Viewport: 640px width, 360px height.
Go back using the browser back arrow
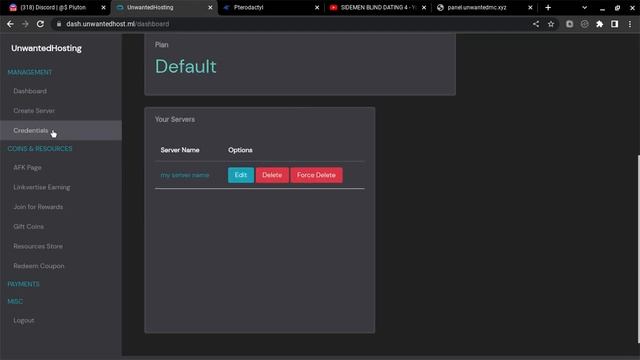click(x=10, y=24)
